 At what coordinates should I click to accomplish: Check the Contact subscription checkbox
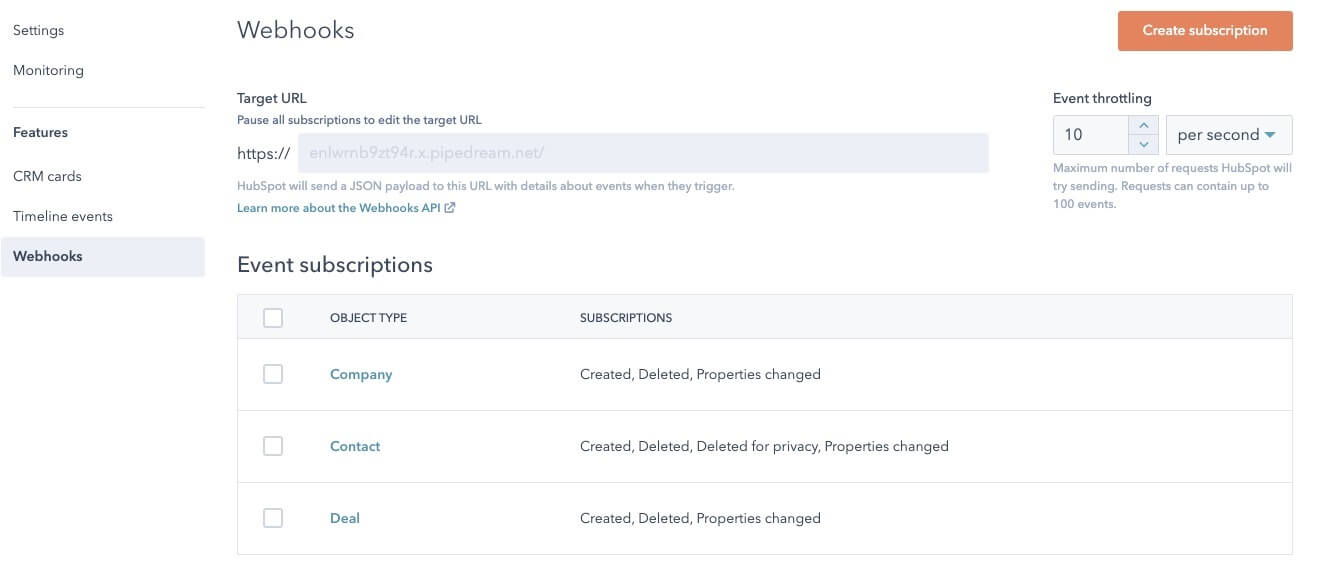(273, 445)
